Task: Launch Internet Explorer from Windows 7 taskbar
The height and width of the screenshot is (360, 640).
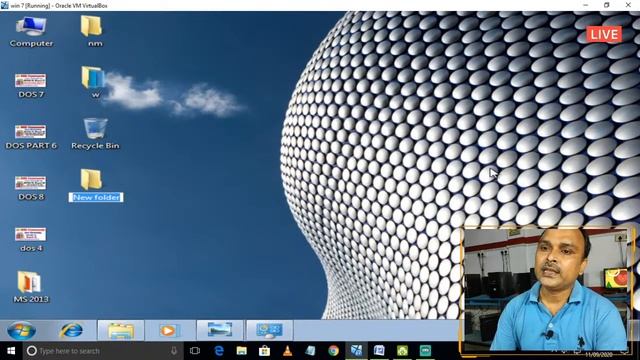Action: (x=71, y=330)
